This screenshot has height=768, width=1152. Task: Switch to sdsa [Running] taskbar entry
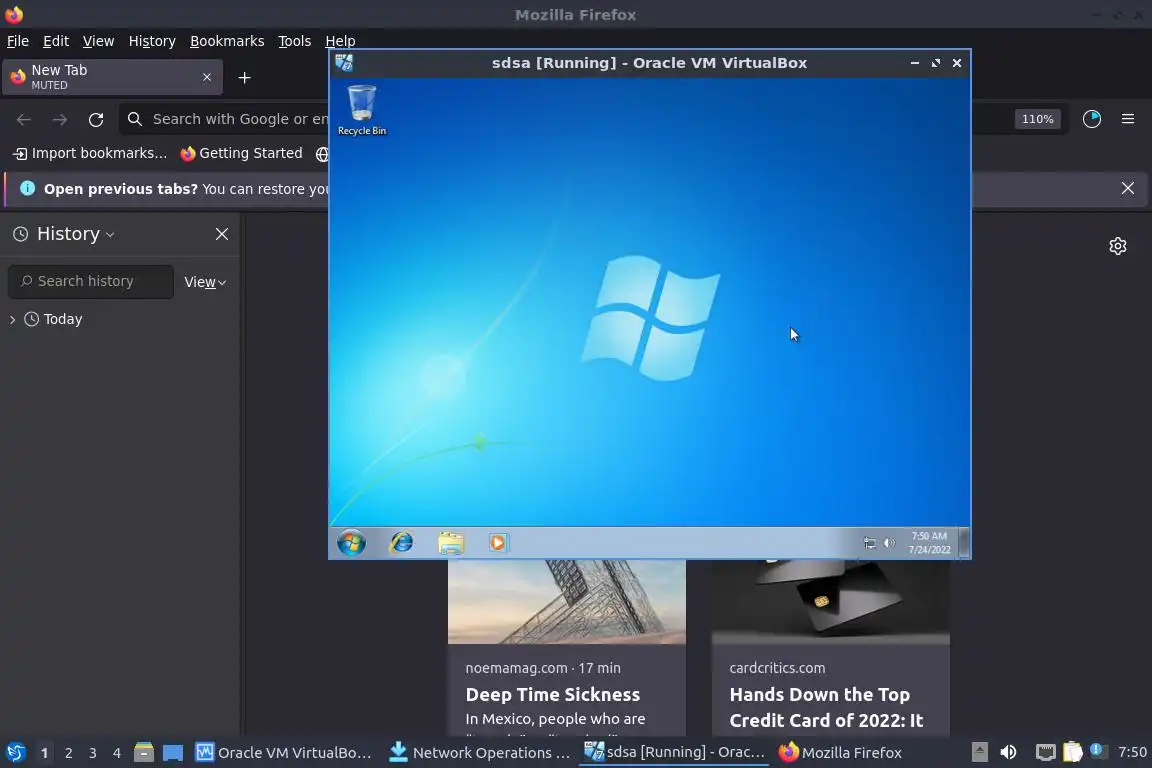click(x=674, y=753)
